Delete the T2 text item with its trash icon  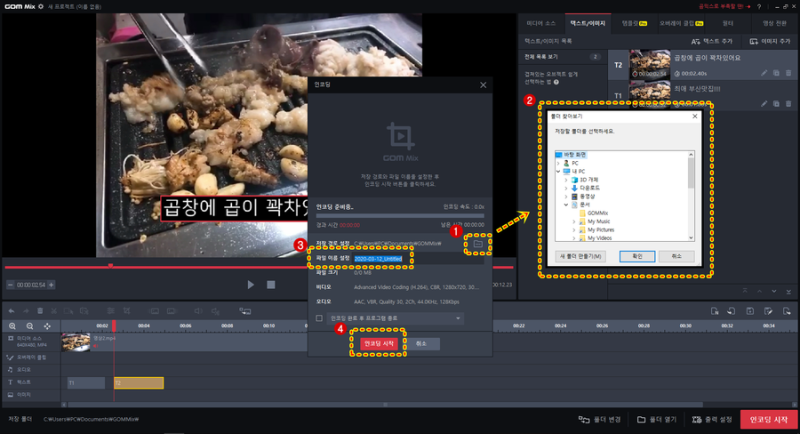coord(788,73)
